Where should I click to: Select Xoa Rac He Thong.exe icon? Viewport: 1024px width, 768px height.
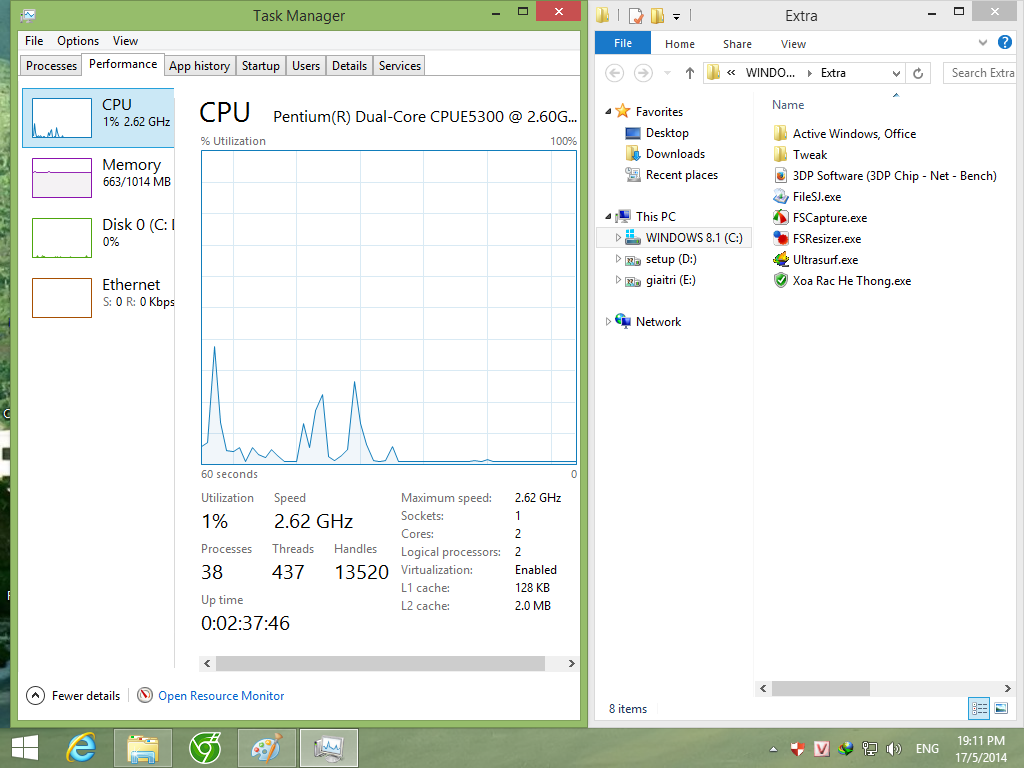click(780, 281)
